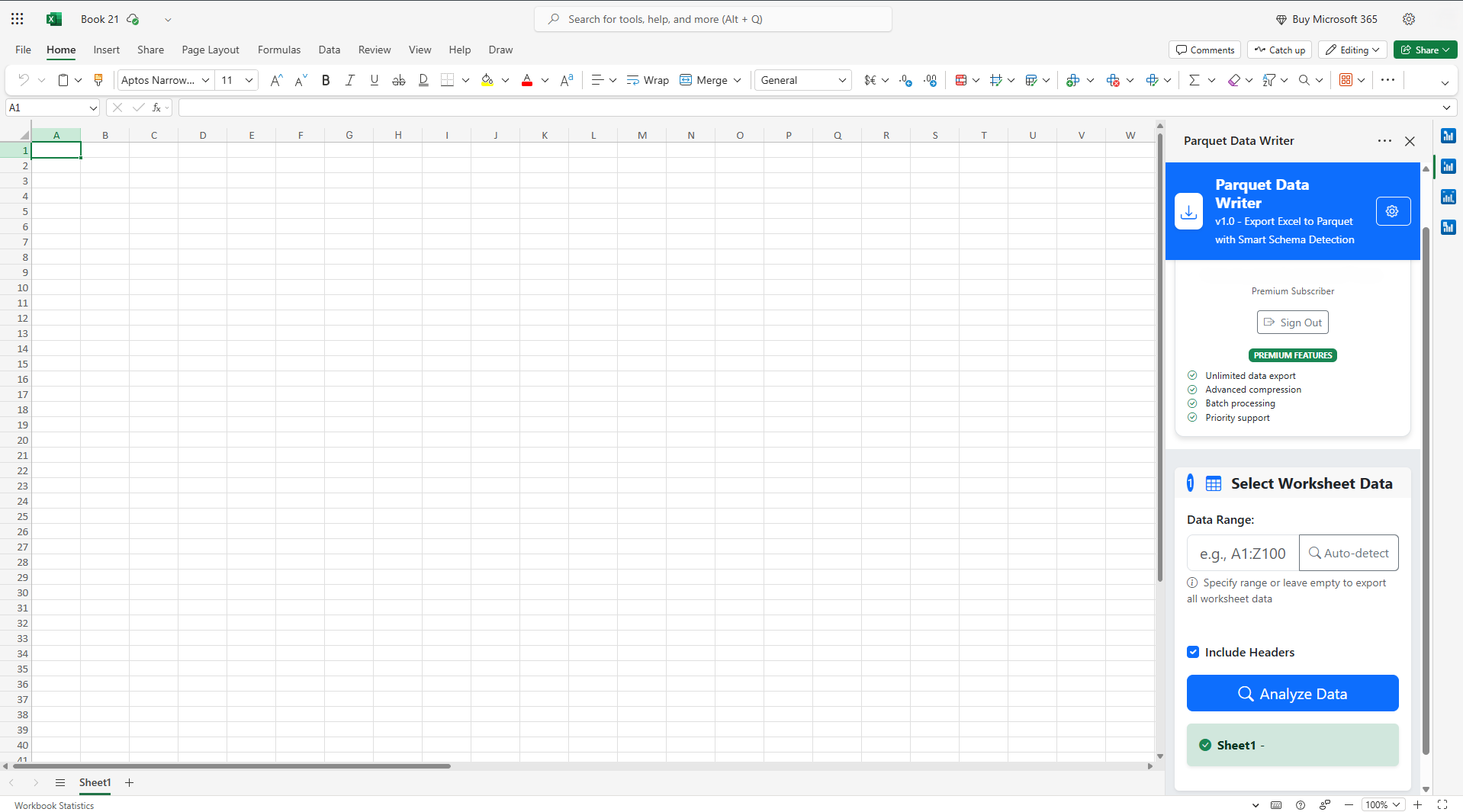Open more ribbon commands ellipsis

coord(1387,80)
